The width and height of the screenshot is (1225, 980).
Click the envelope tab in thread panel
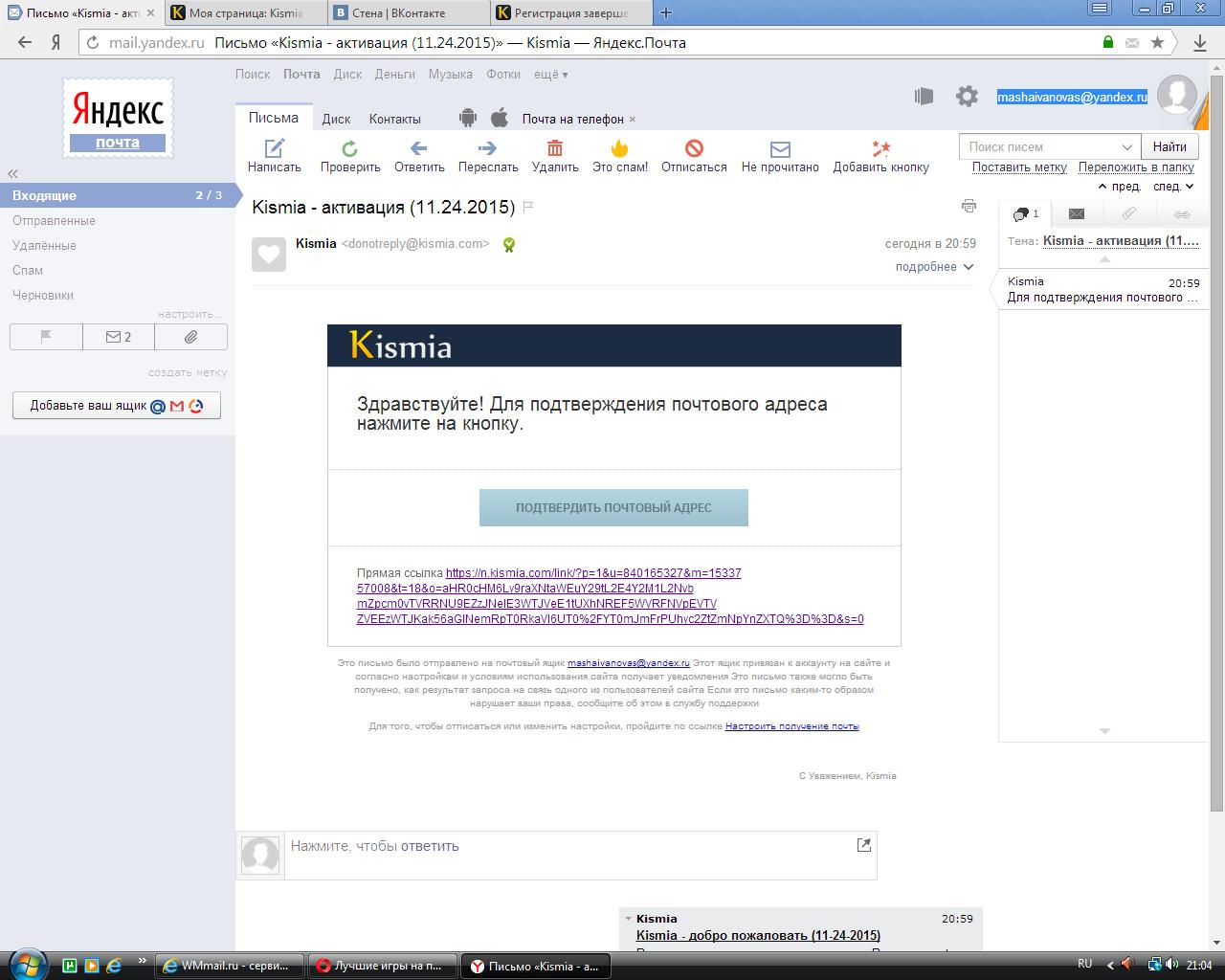coord(1077,213)
